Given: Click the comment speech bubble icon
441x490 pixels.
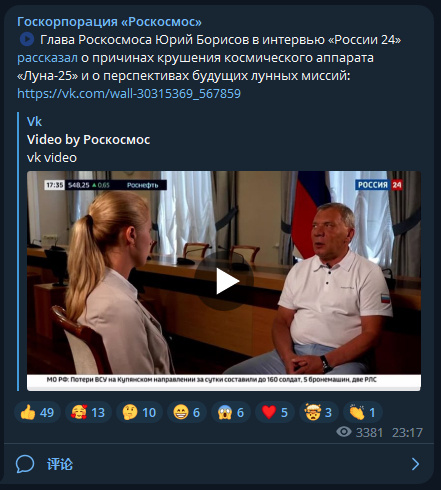Looking at the screenshot, I should (x=25, y=464).
